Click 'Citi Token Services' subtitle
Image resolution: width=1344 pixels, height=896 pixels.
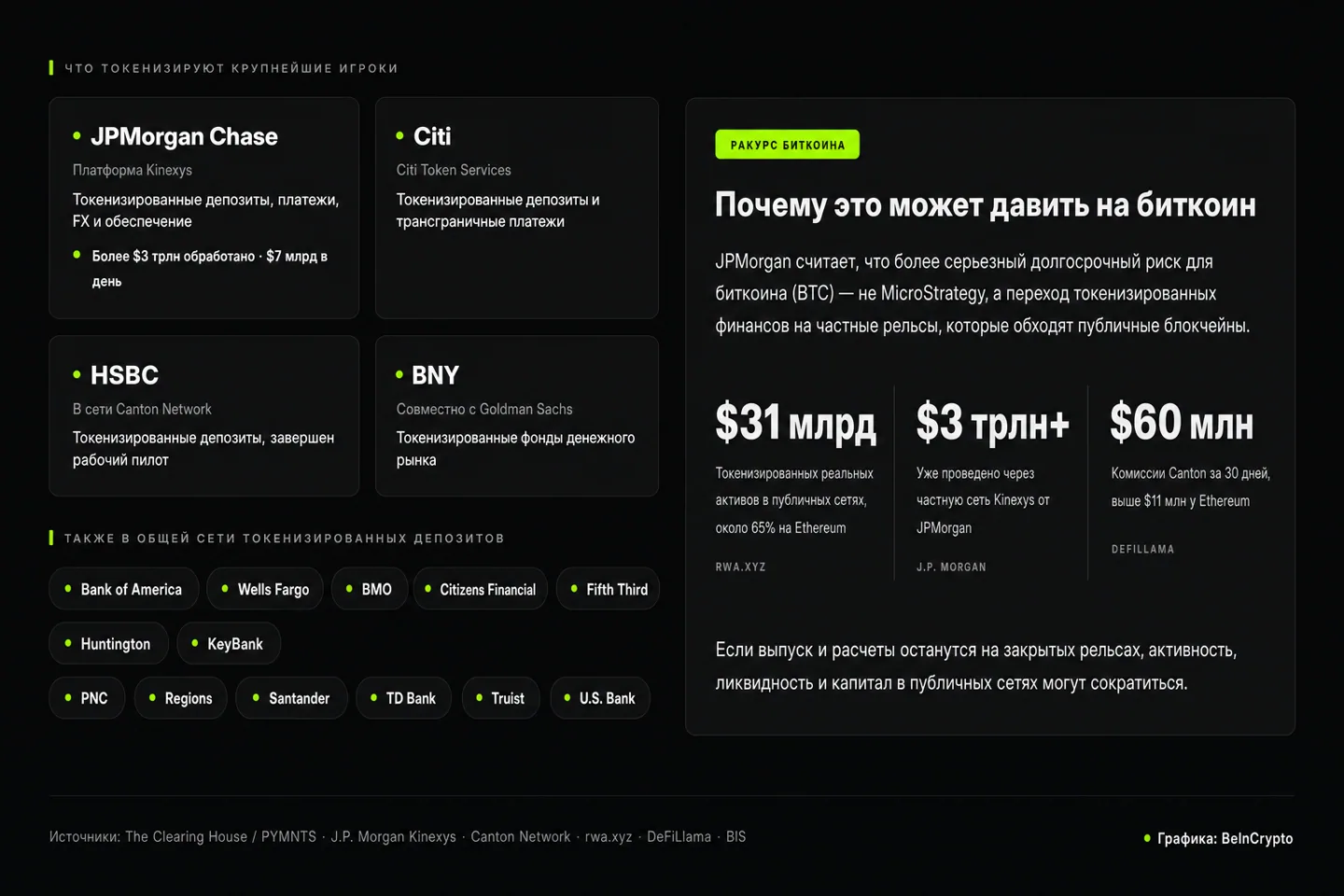(454, 170)
